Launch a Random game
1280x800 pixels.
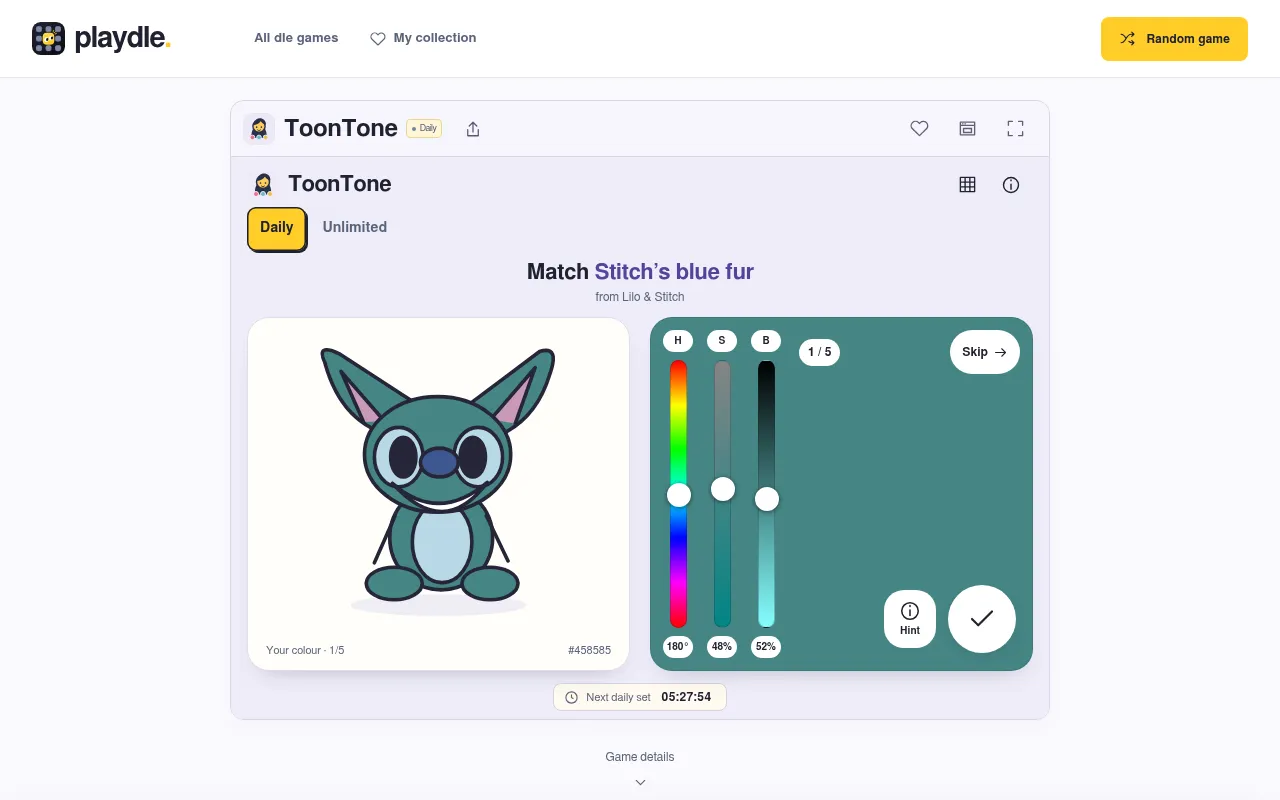(1174, 39)
